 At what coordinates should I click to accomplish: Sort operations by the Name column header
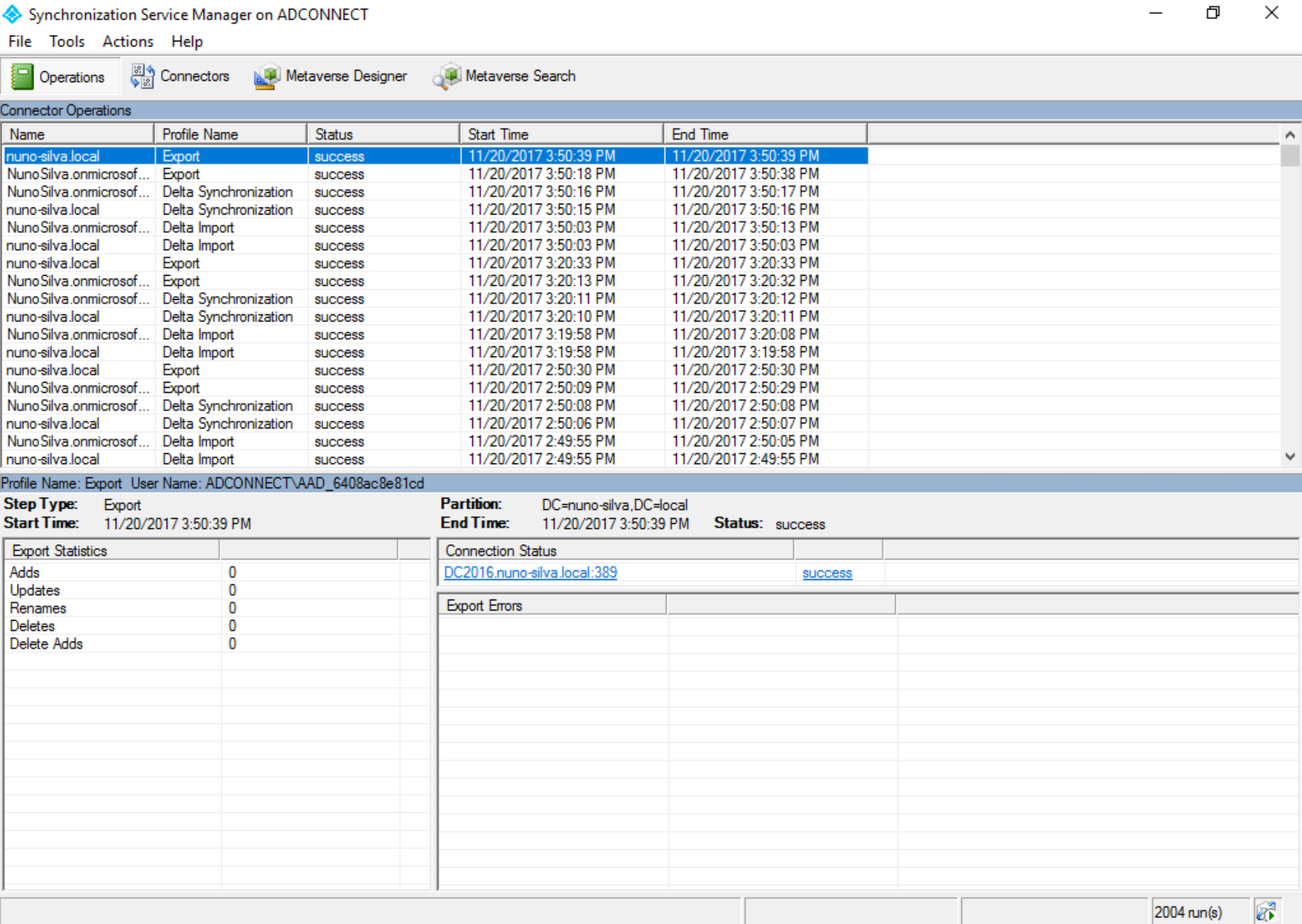coord(77,134)
